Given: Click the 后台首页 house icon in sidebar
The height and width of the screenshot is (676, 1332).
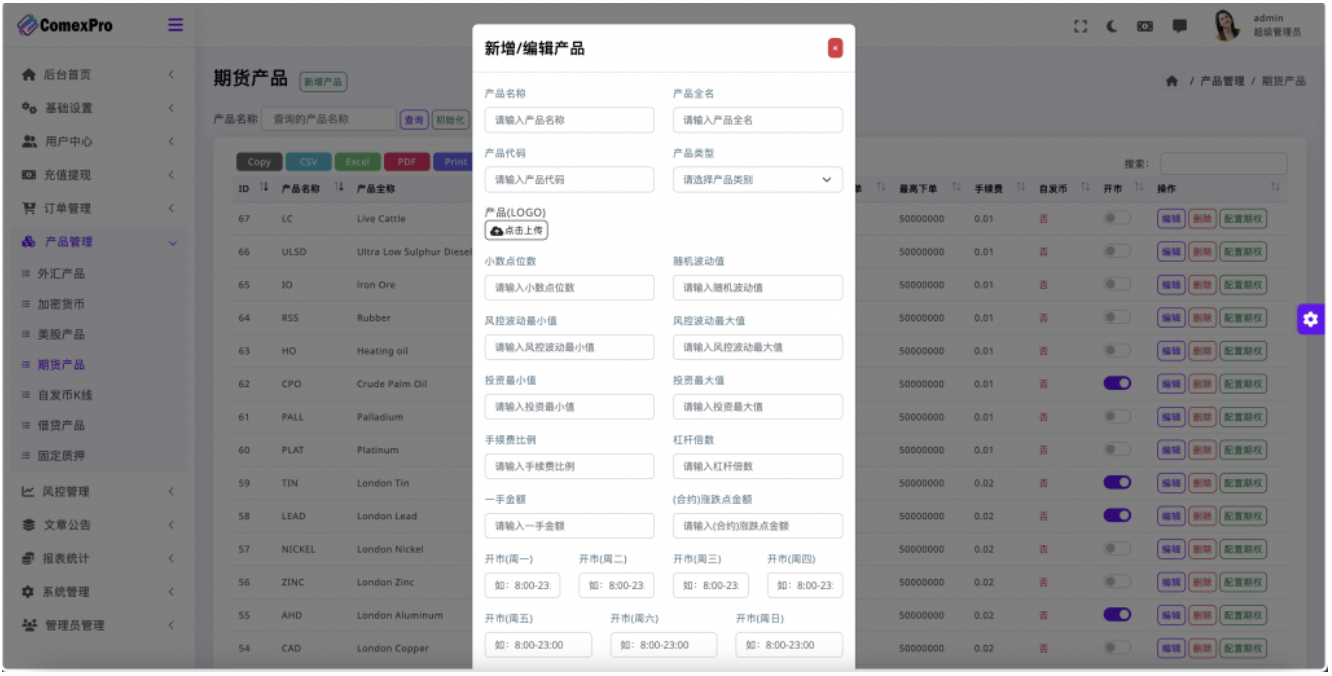Looking at the screenshot, I should click(29, 74).
